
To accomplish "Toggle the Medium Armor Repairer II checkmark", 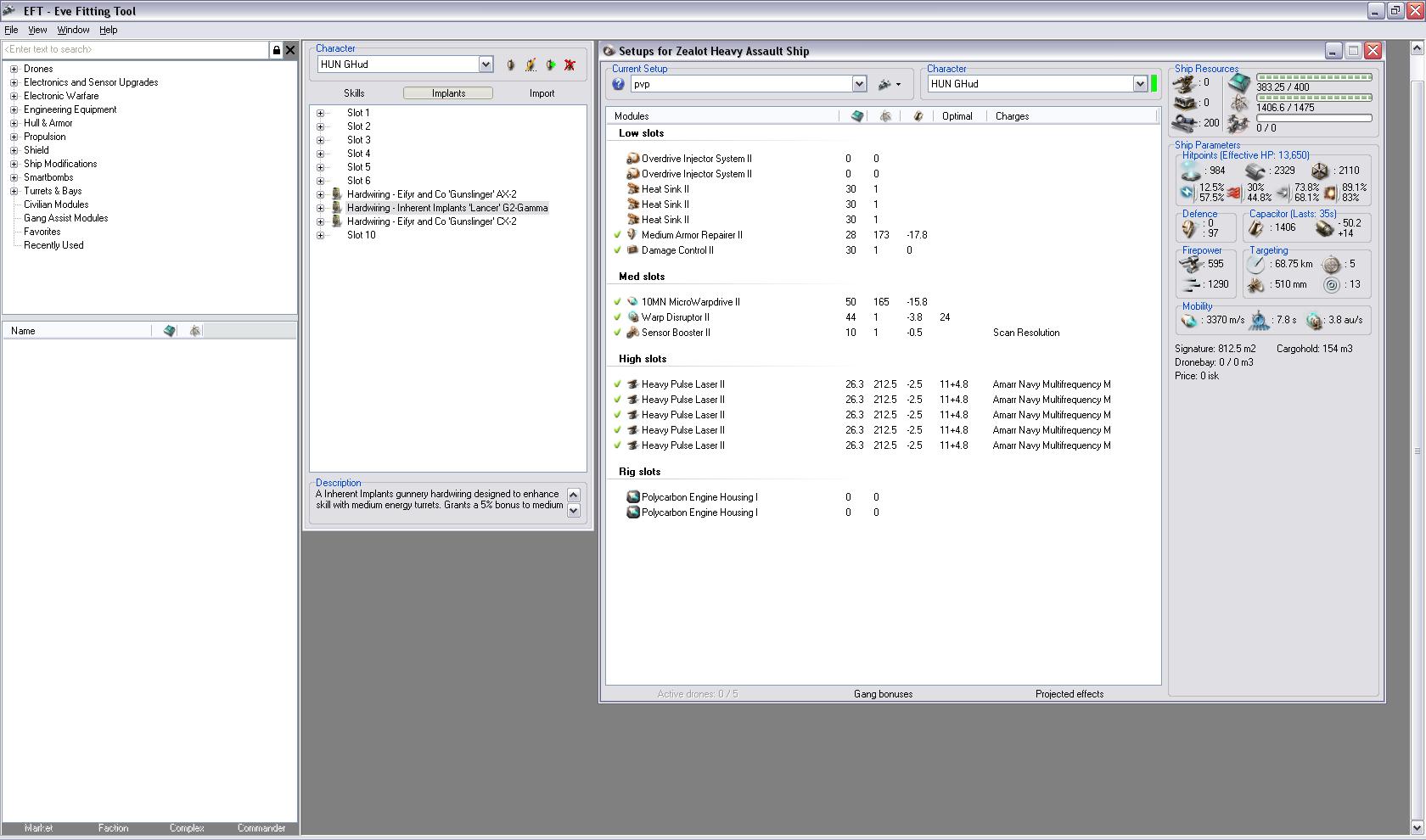I will tap(618, 235).
